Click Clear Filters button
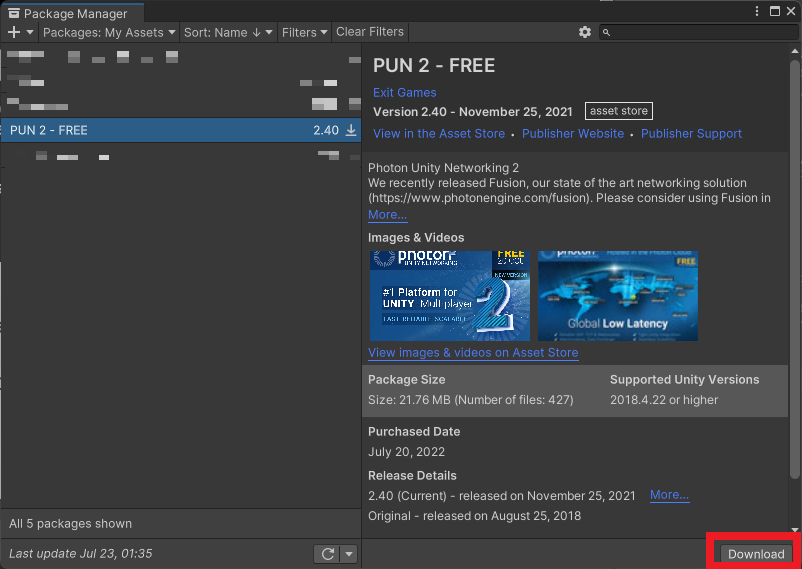 point(370,32)
